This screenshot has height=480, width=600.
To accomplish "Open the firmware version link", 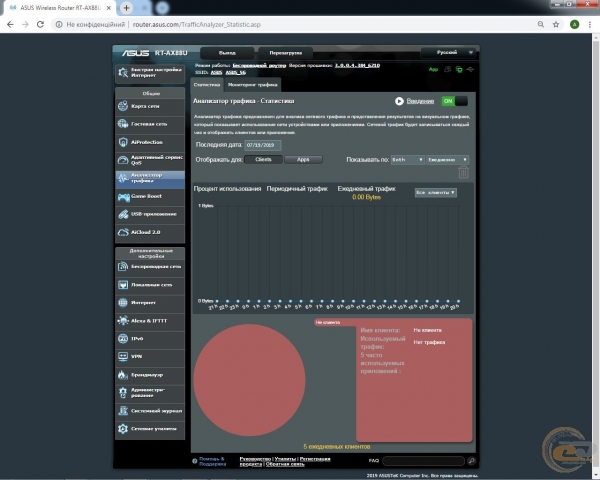I will pos(357,65).
